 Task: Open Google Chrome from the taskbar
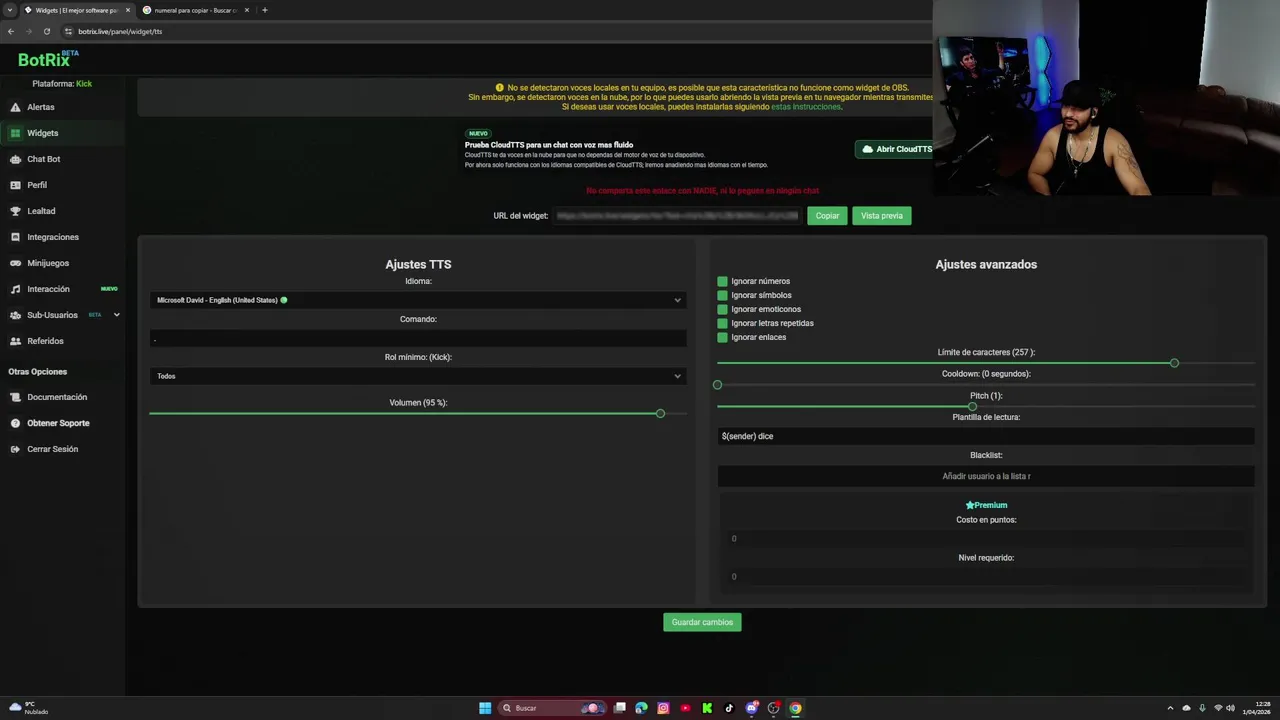coord(795,708)
